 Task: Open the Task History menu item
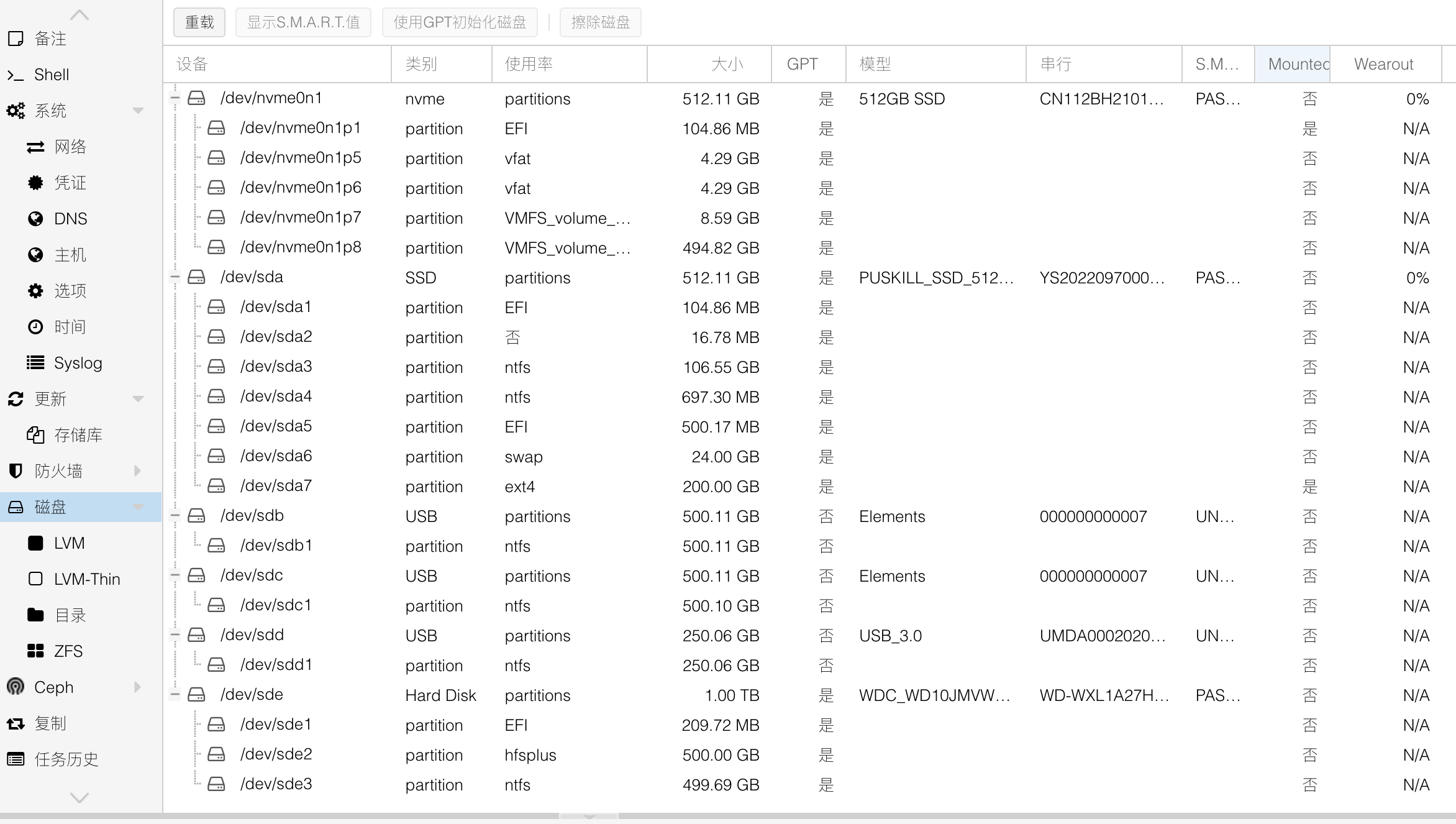tap(66, 759)
